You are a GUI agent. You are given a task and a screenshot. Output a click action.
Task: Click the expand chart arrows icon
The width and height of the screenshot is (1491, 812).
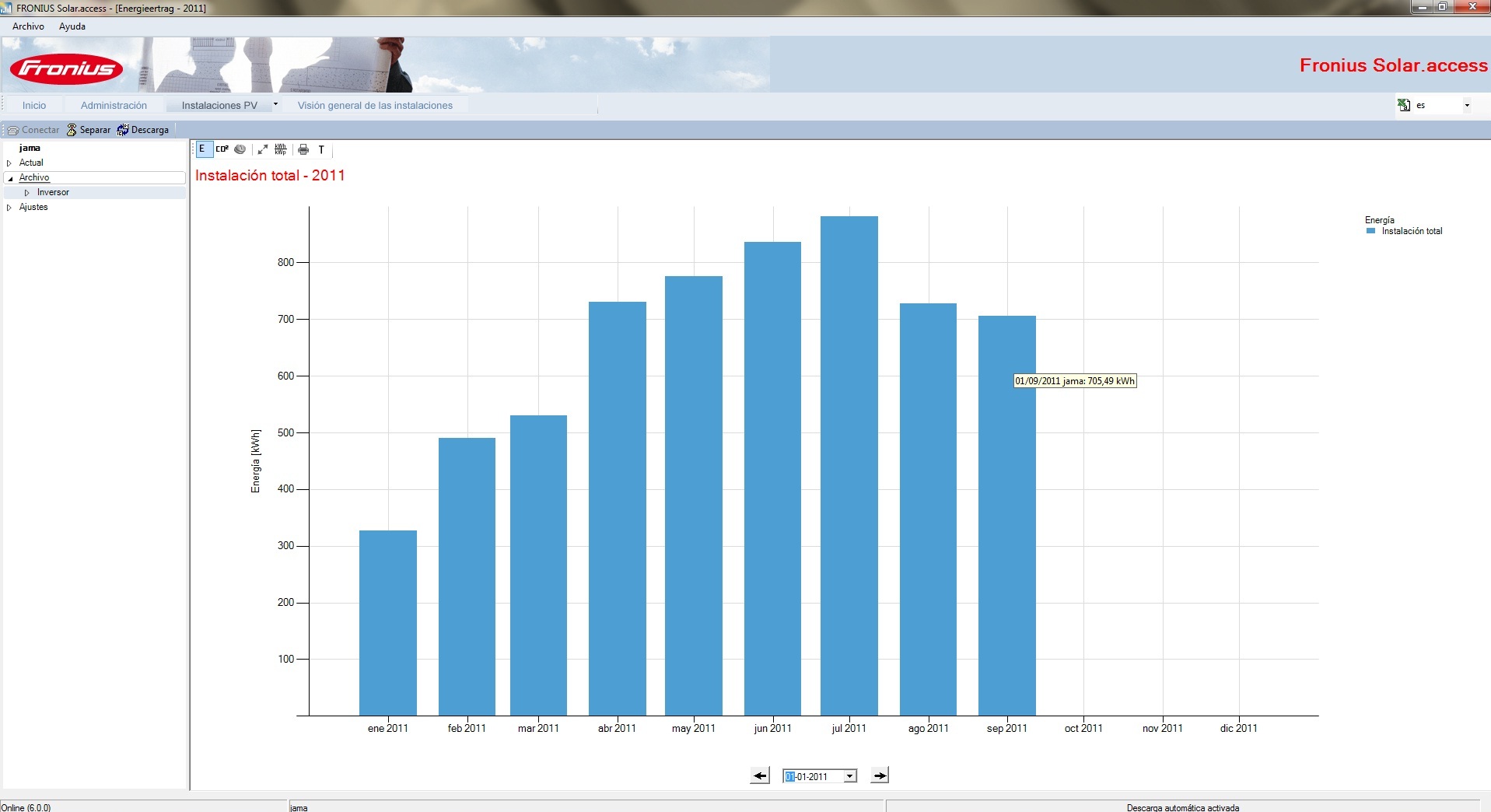pyautogui.click(x=263, y=149)
